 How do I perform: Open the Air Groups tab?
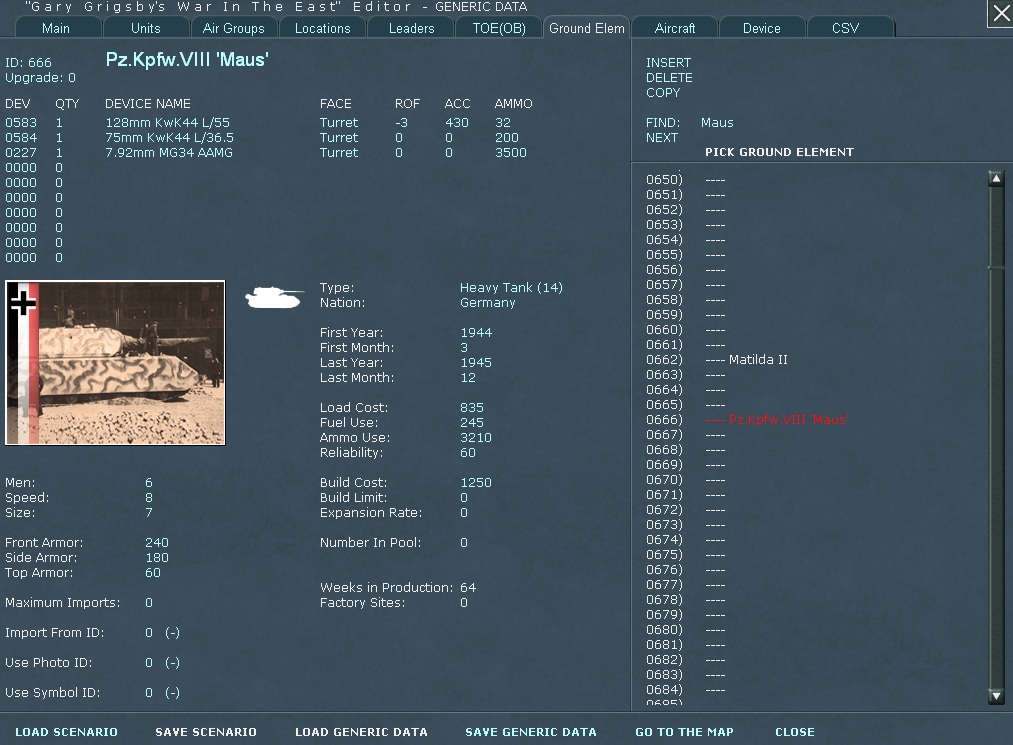pyautogui.click(x=233, y=28)
